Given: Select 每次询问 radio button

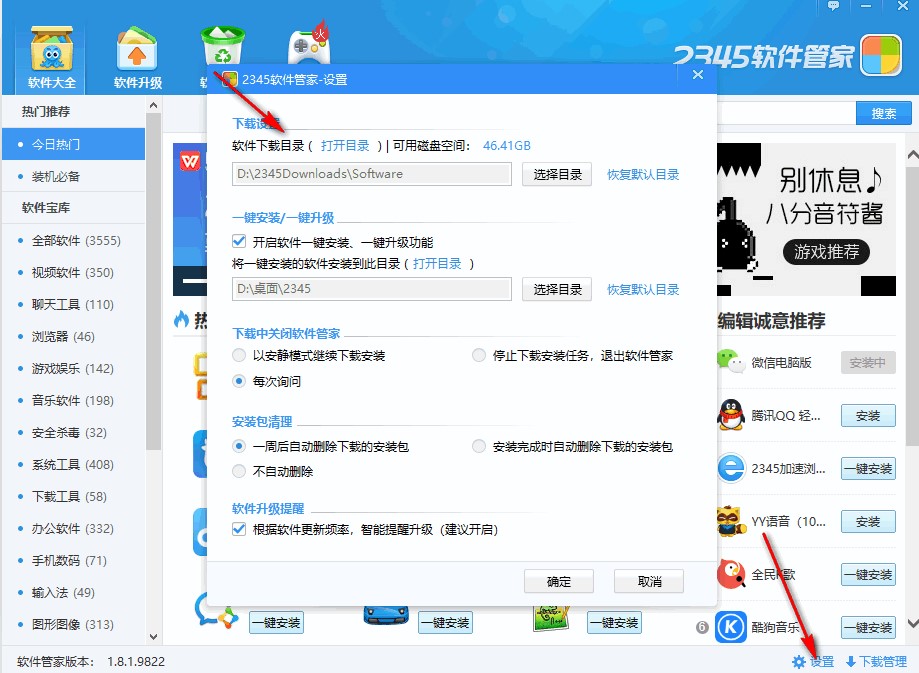Looking at the screenshot, I should click(239, 381).
